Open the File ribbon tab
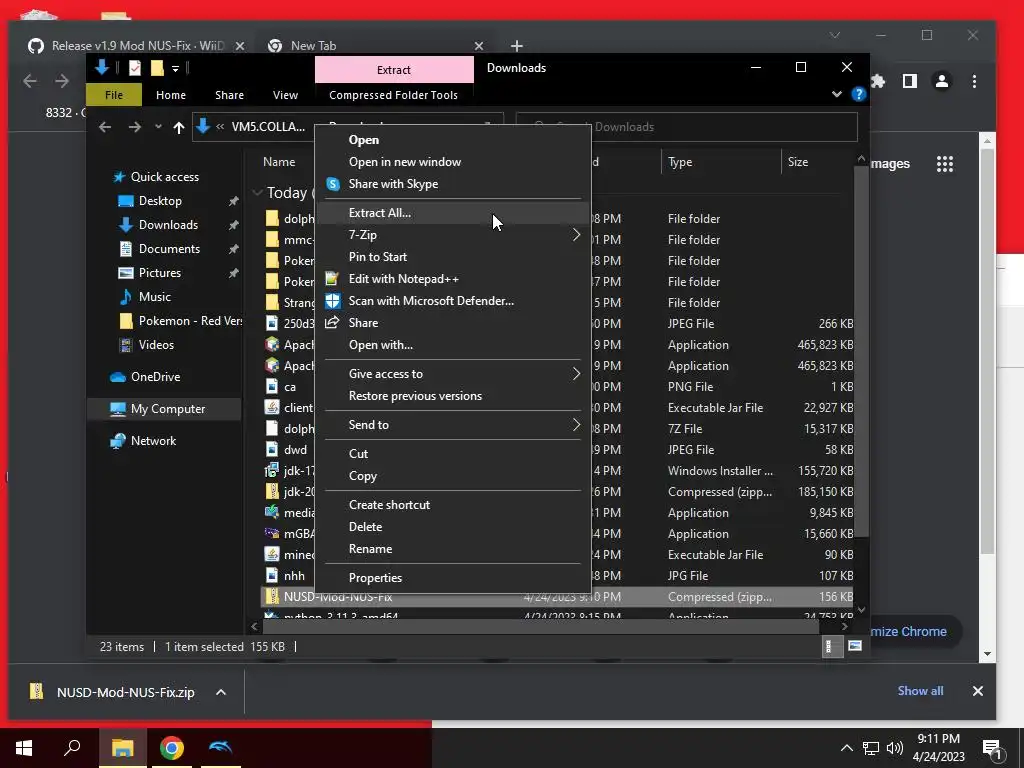Image resolution: width=1024 pixels, height=768 pixels. click(x=114, y=95)
